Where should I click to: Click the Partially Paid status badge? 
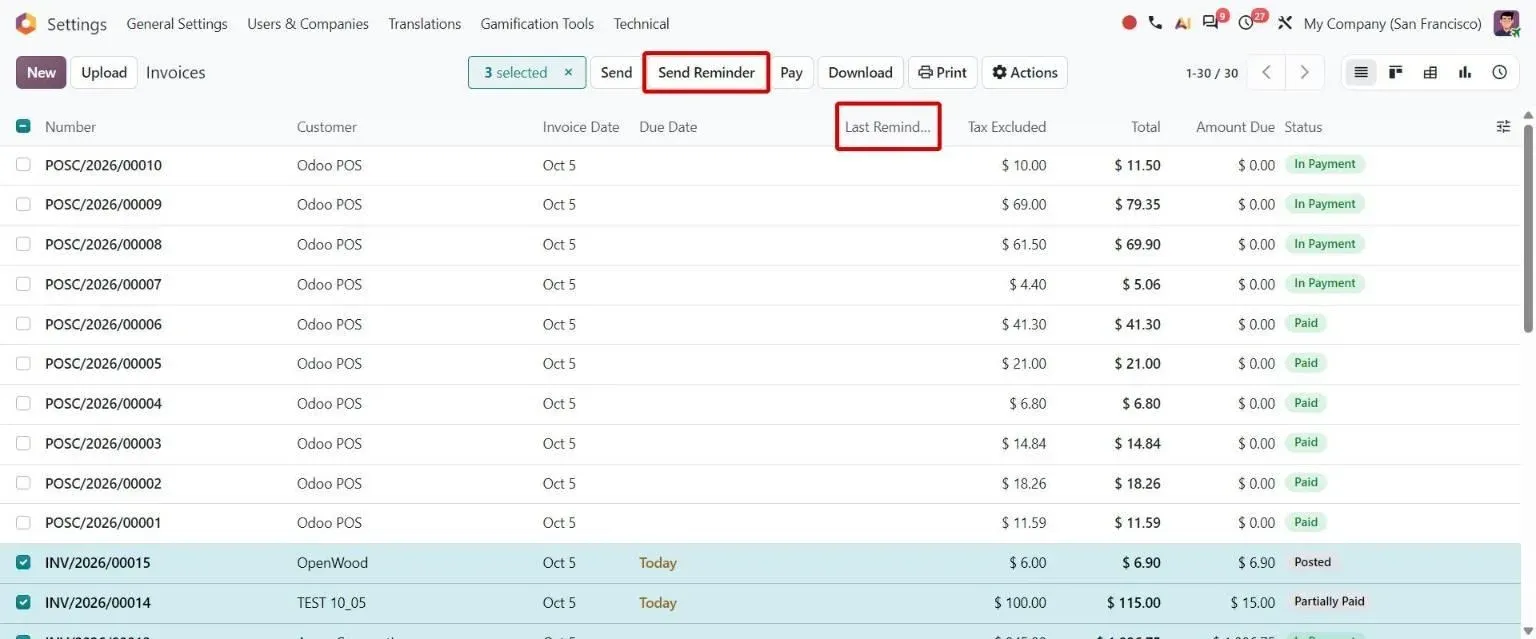coord(1329,602)
